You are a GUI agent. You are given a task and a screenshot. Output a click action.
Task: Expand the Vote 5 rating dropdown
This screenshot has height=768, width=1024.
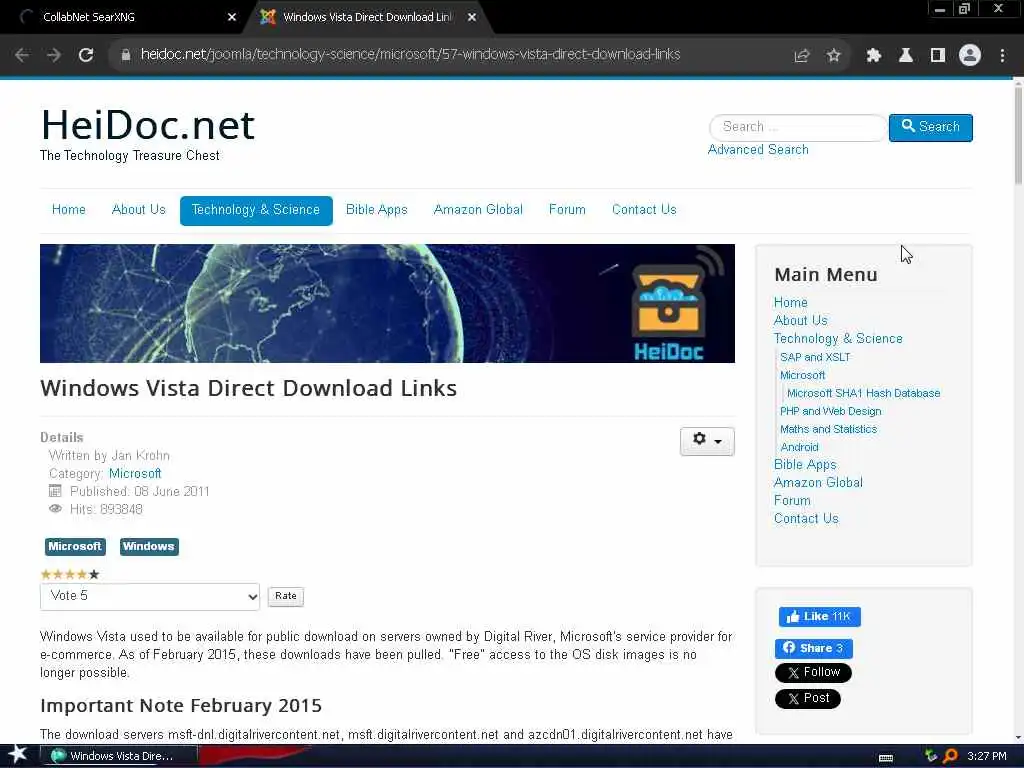tap(150, 596)
